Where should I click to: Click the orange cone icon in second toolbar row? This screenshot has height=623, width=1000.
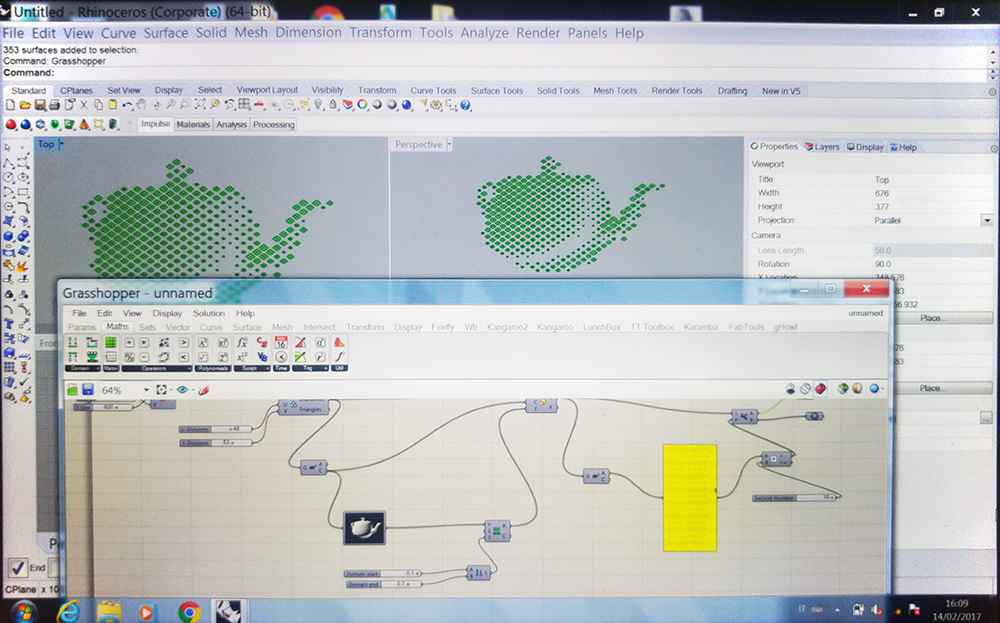84,124
